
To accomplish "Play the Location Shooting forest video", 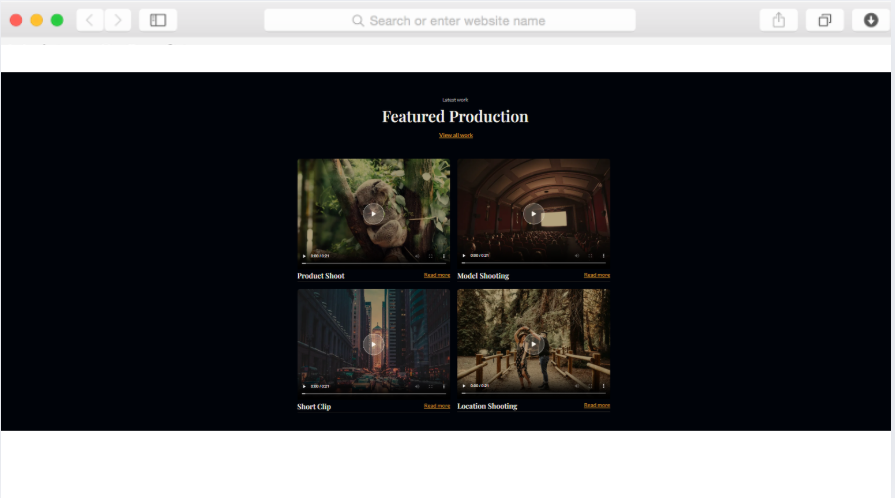I will pos(533,344).
